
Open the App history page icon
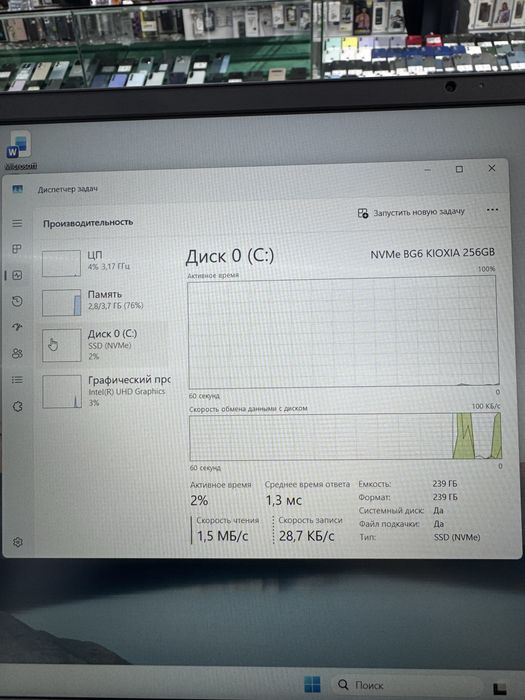pos(17,301)
